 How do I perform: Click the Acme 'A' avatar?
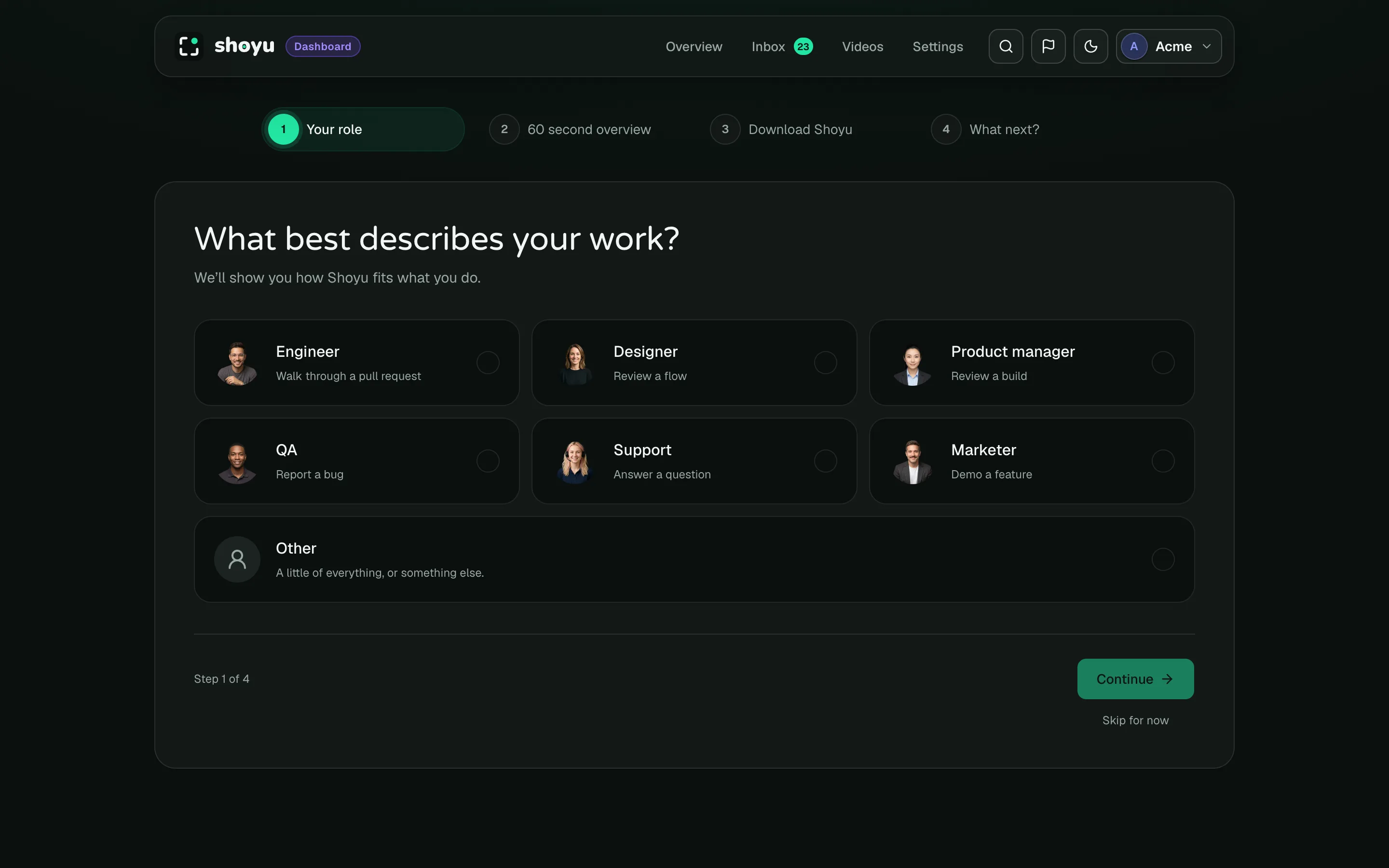point(1133,46)
